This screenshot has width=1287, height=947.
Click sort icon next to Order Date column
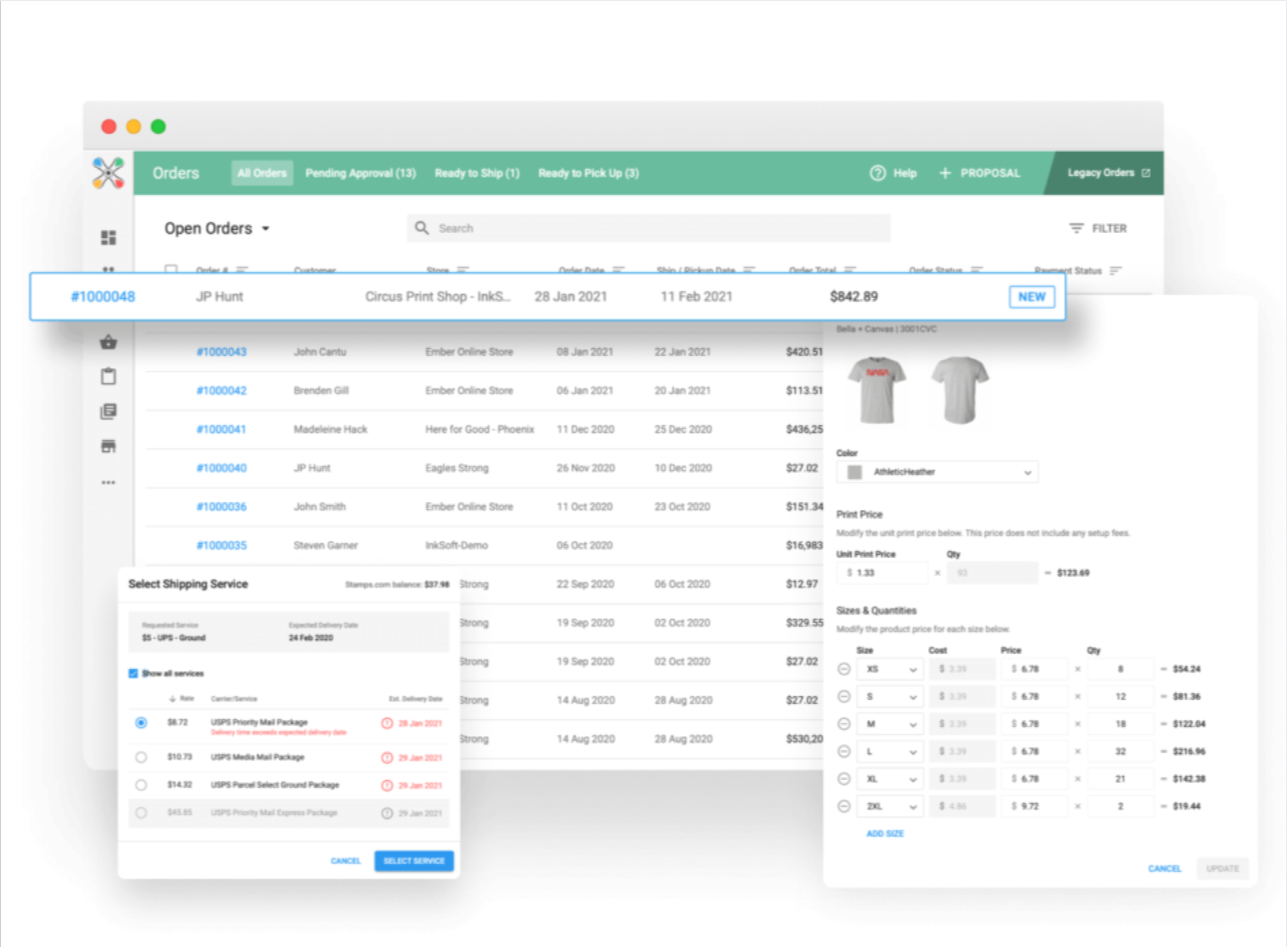tap(619, 270)
